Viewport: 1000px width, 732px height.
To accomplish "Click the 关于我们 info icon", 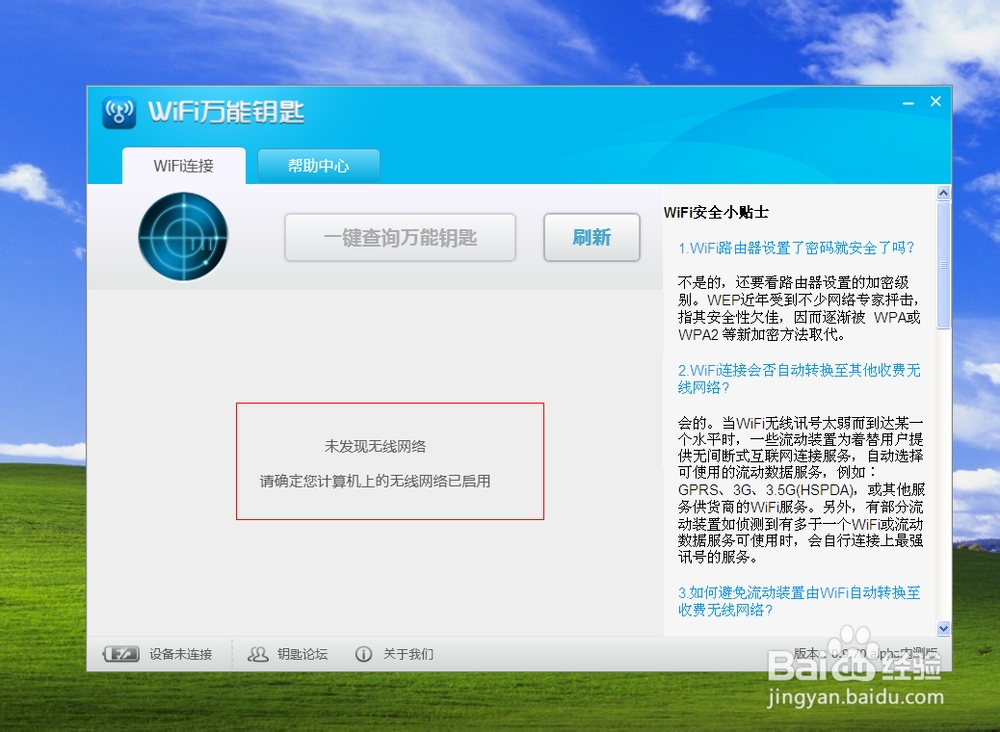I will (363, 654).
